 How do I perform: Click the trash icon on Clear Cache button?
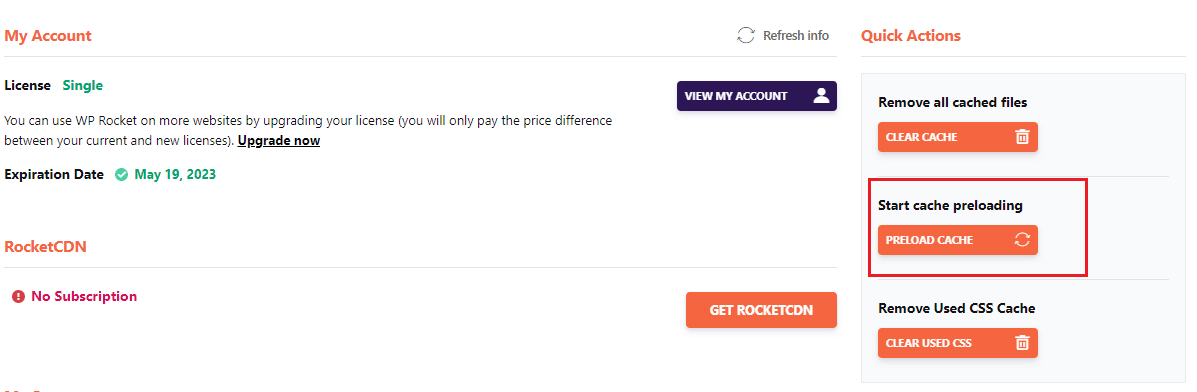(1022, 137)
